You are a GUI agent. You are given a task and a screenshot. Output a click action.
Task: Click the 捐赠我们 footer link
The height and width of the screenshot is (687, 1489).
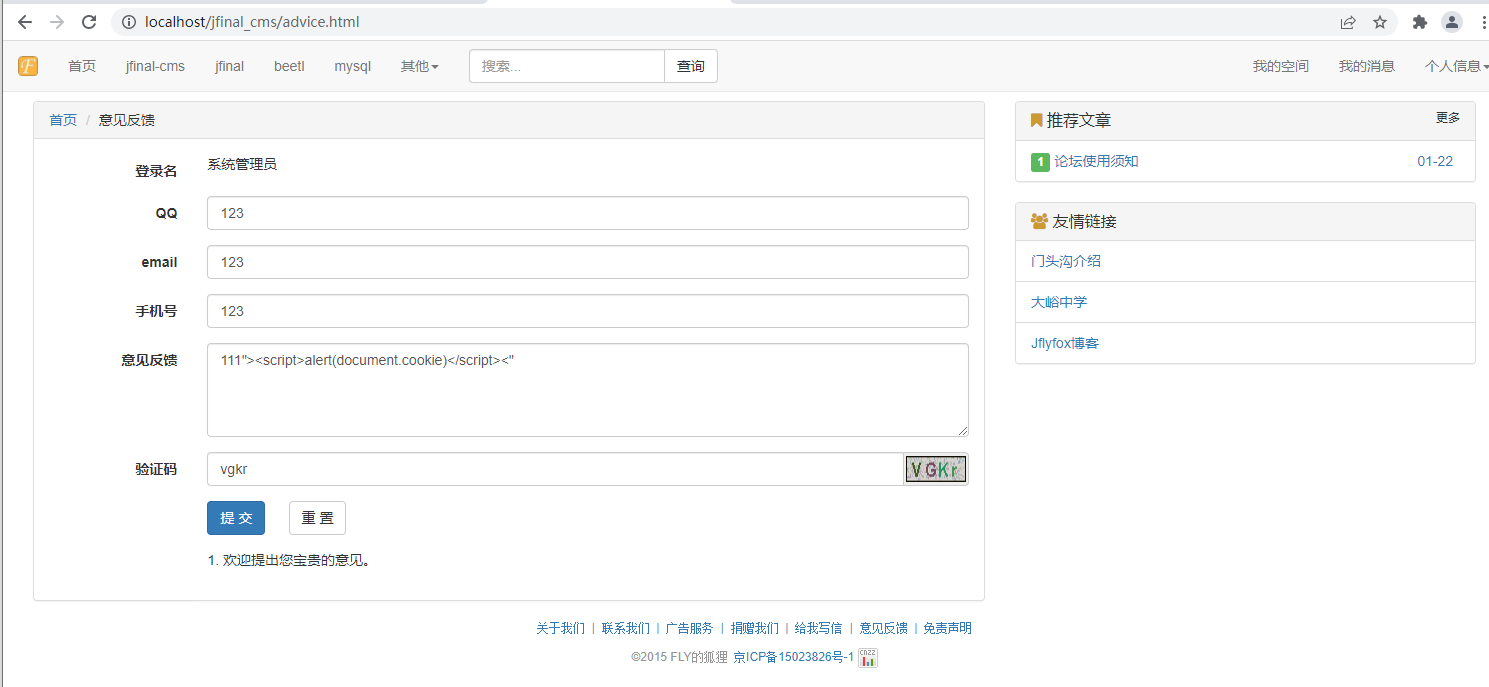point(754,628)
